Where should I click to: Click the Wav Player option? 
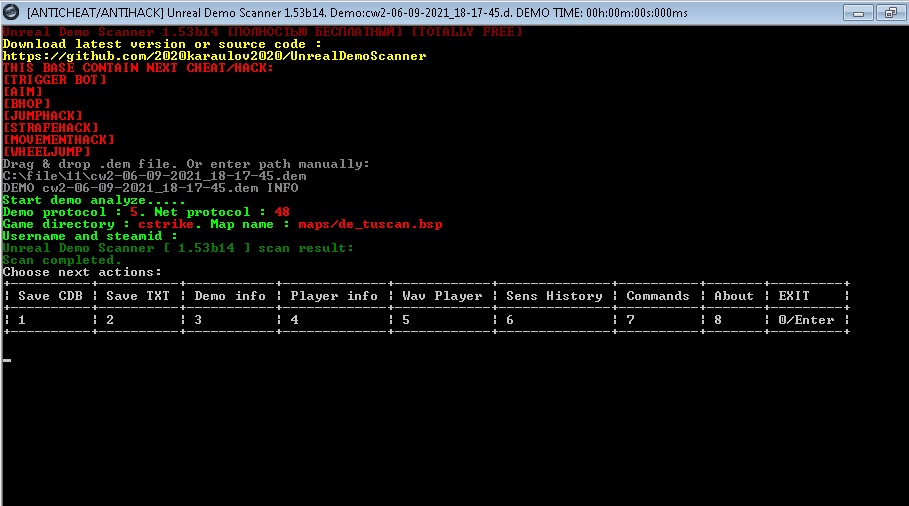442,296
